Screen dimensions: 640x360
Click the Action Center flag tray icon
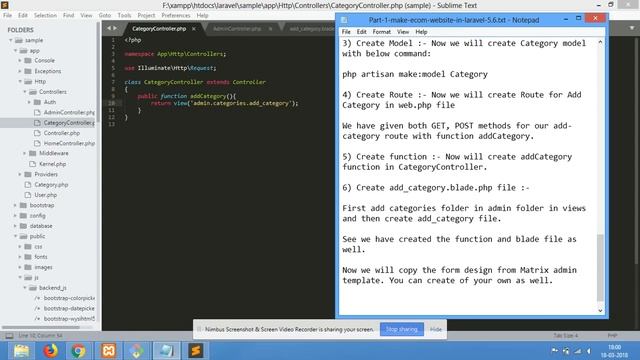coord(554,351)
